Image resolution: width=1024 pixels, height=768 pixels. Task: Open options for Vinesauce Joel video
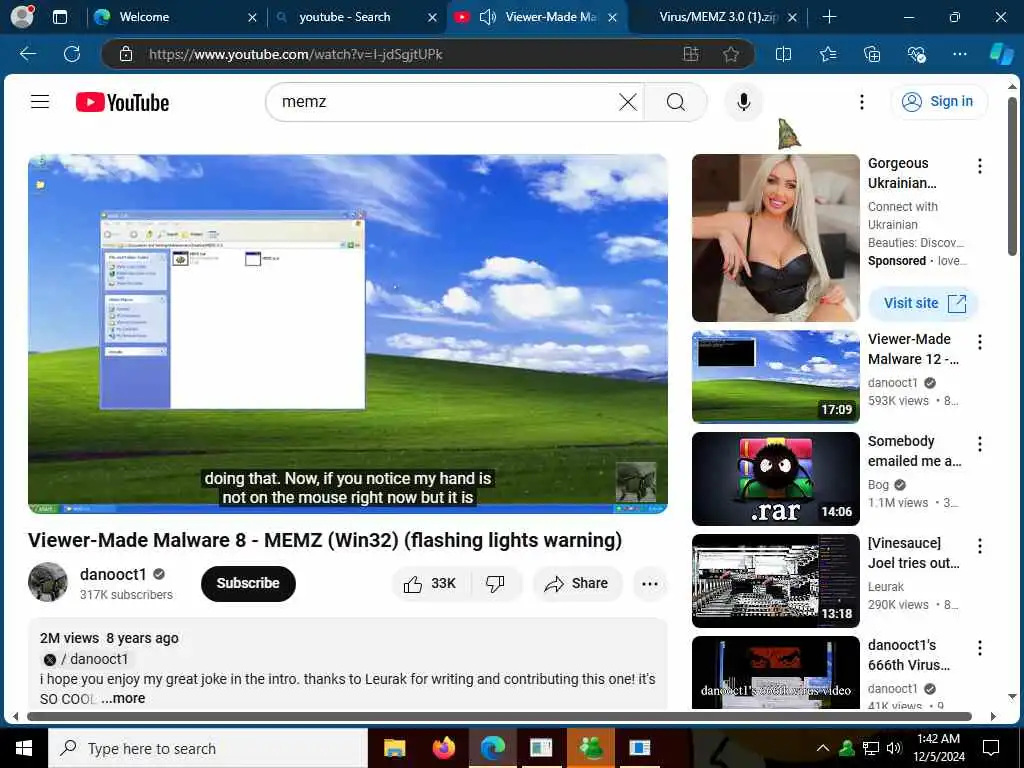[x=980, y=546]
